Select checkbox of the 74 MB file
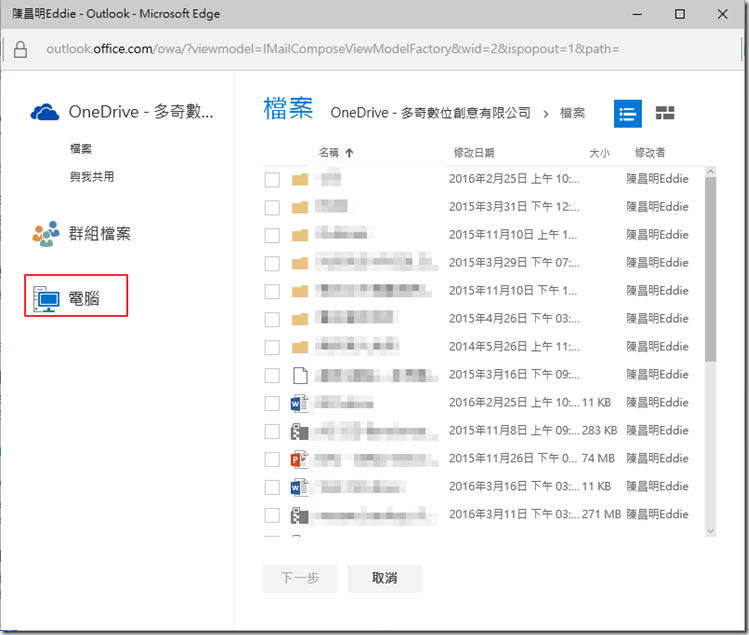The width and height of the screenshot is (749, 635). tap(272, 460)
